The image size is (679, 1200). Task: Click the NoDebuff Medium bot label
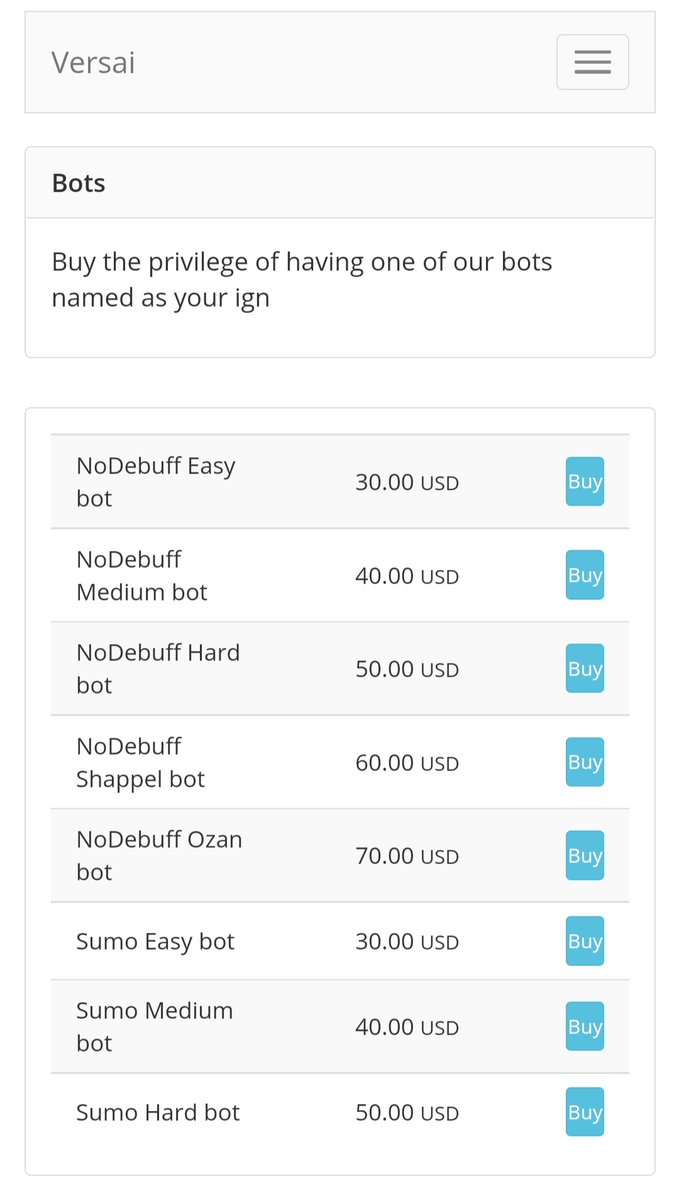click(x=141, y=575)
